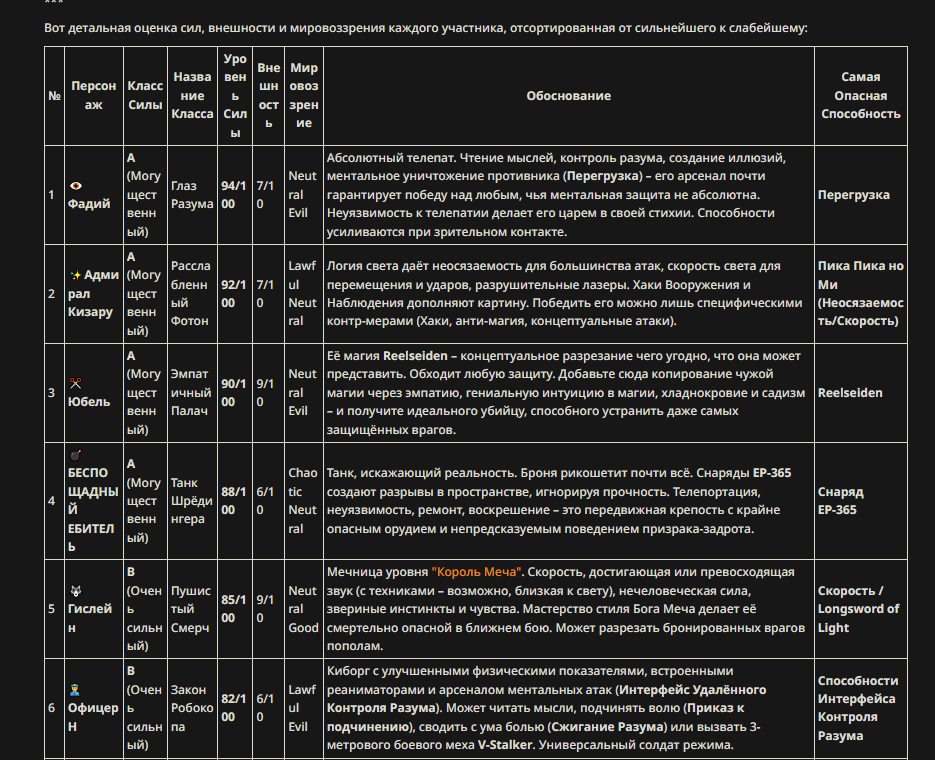
Task: Click the 'Танк Шрёдингера' class name cell
Action: click(191, 501)
